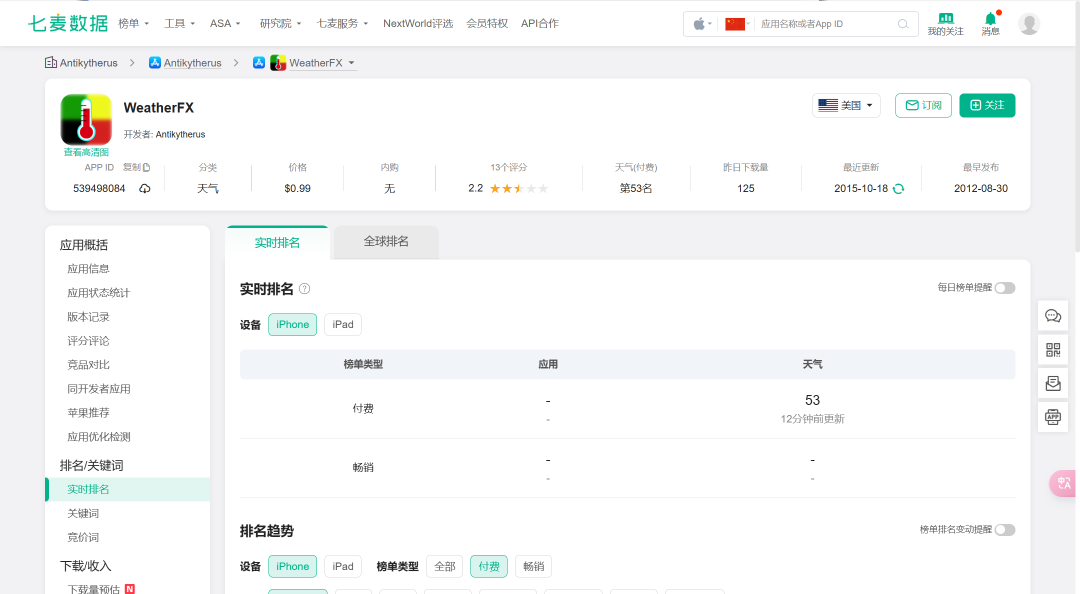Open the QR code floating icon
This screenshot has width=1080, height=594.
point(1053,350)
